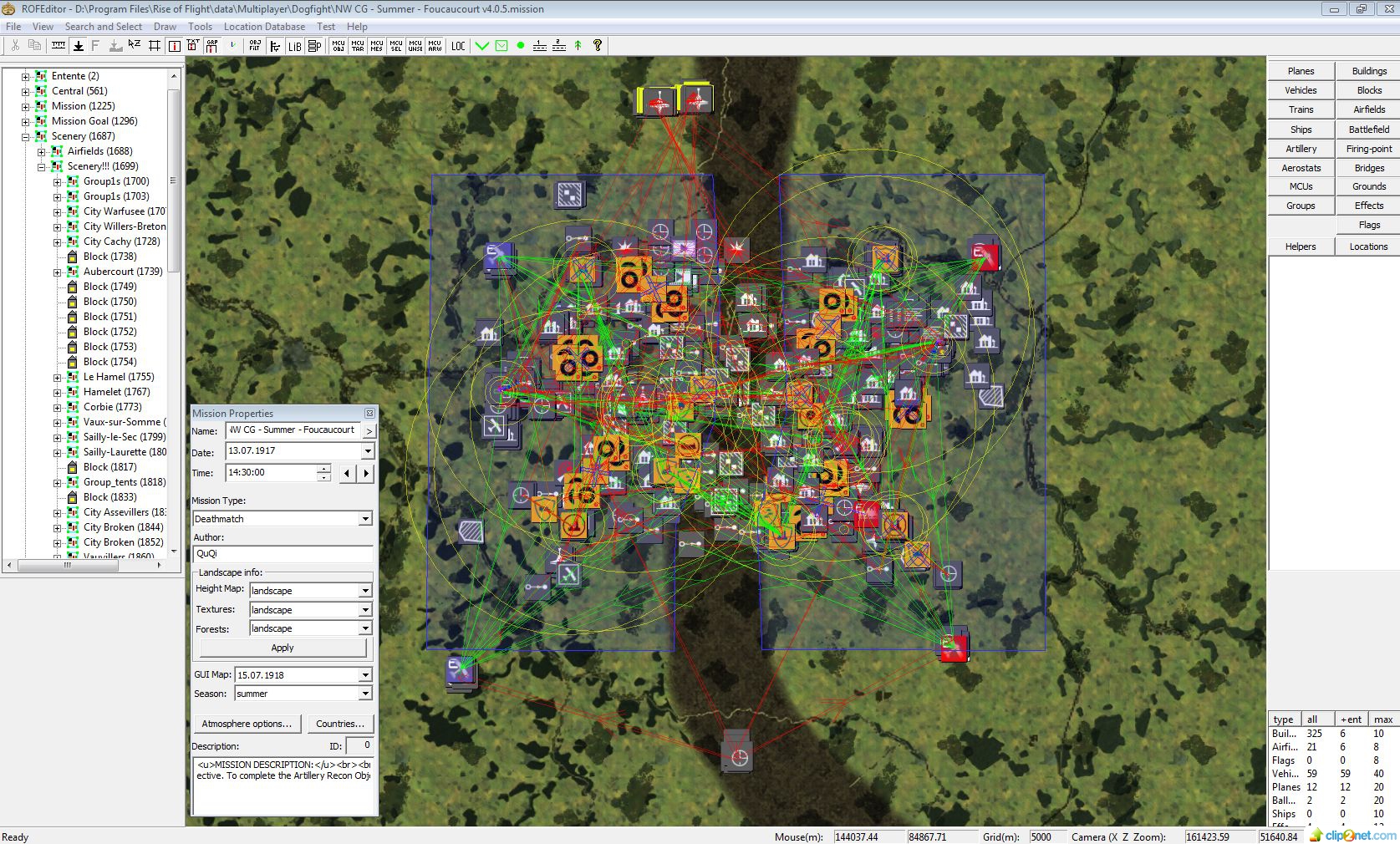Image resolution: width=1400 pixels, height=844 pixels.
Task: Click the AZ sort cursor icon
Action: tap(135, 45)
